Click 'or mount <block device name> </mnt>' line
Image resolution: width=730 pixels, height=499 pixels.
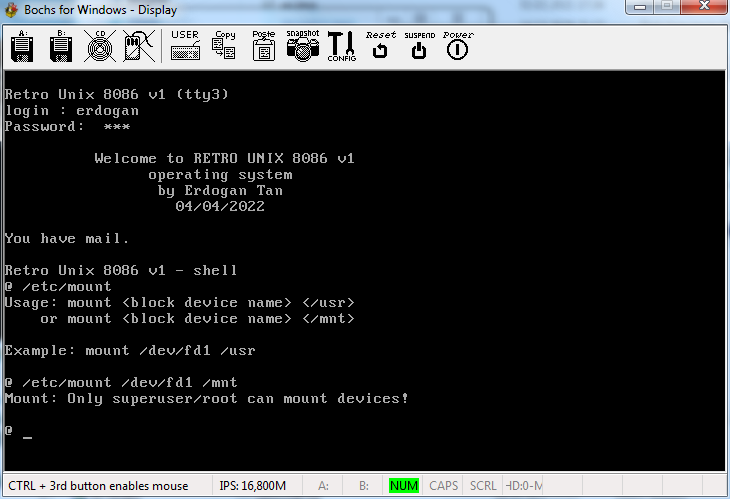pos(197,319)
